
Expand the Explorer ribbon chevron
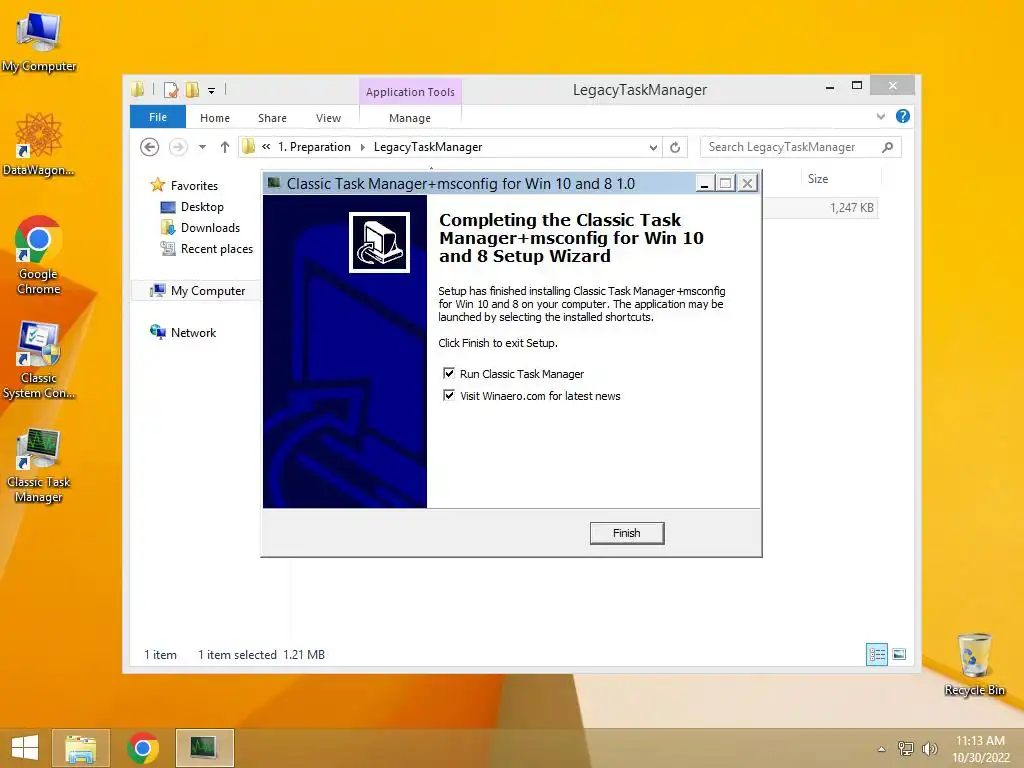tap(881, 116)
